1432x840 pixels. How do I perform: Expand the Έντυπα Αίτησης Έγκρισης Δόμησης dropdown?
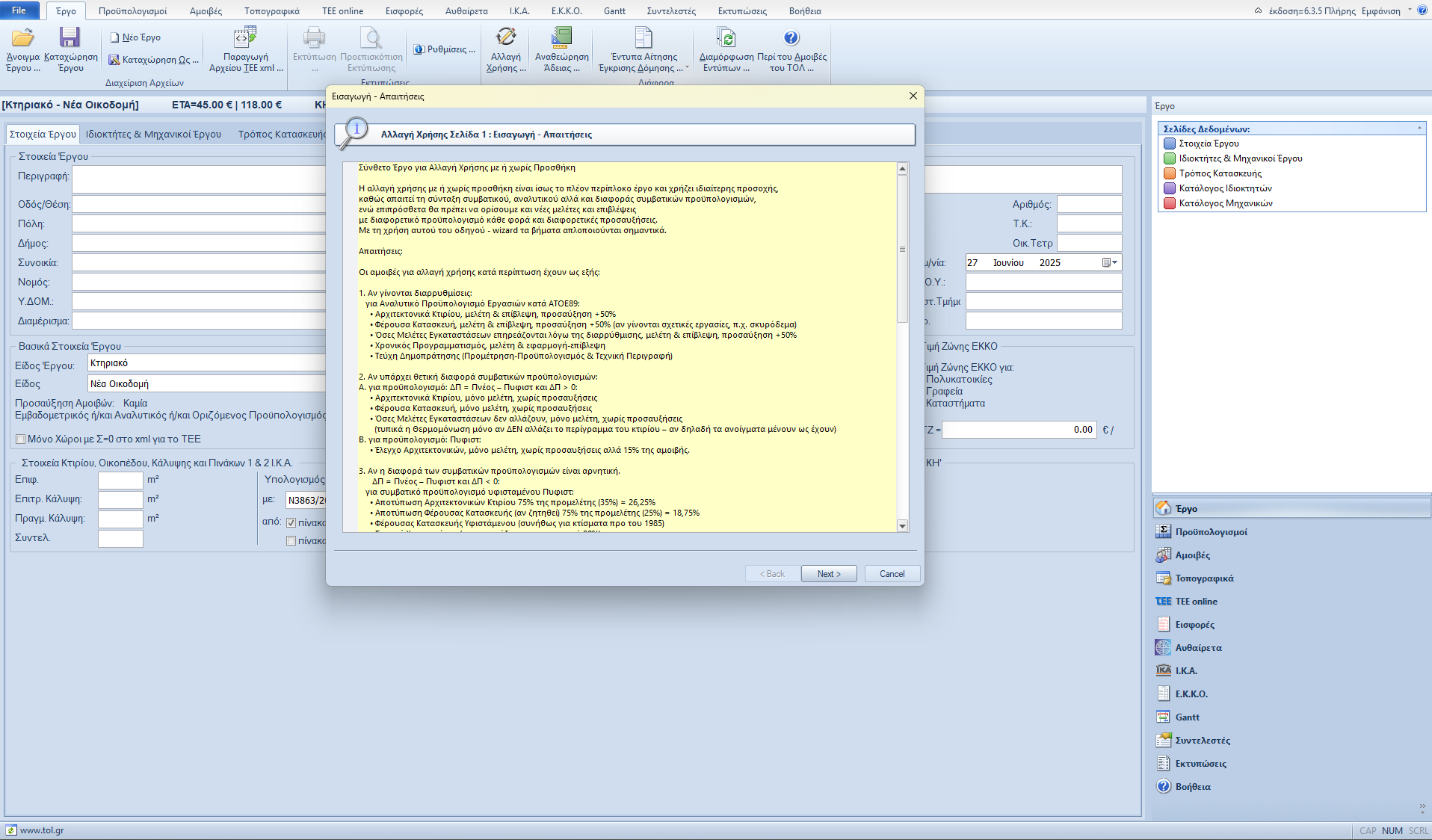[687, 68]
